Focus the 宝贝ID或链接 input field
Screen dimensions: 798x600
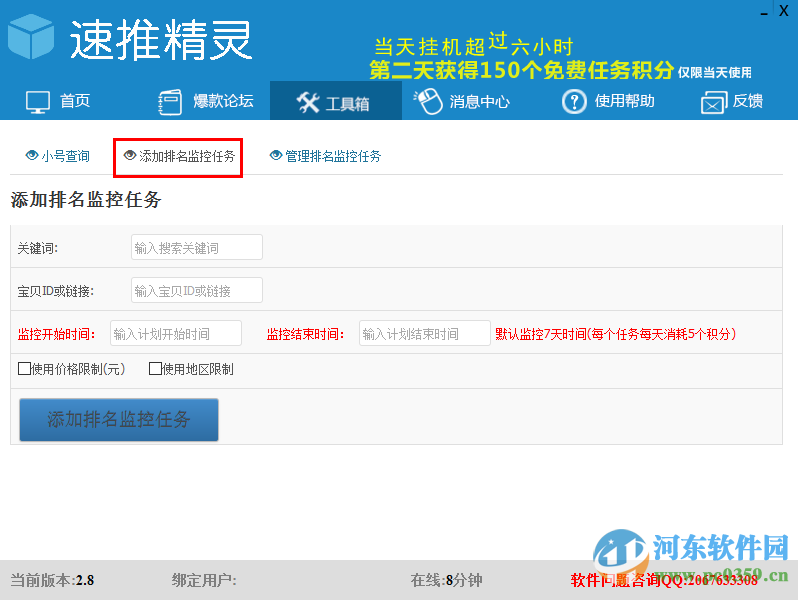(197, 290)
